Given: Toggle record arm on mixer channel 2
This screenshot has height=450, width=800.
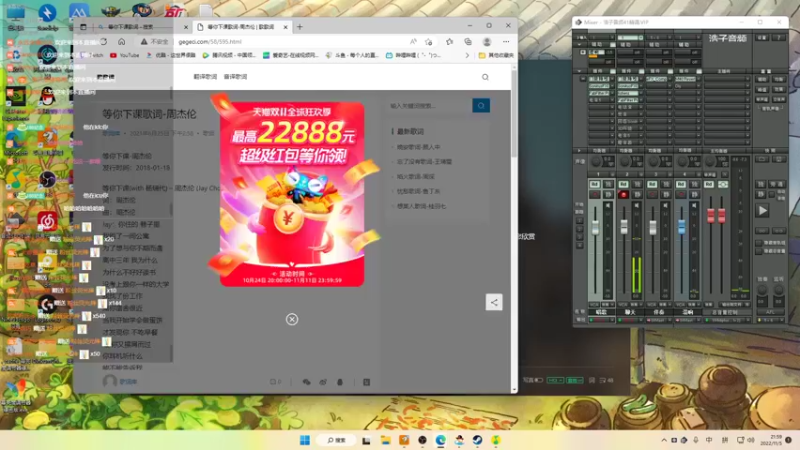Looking at the screenshot, I should (623, 194).
